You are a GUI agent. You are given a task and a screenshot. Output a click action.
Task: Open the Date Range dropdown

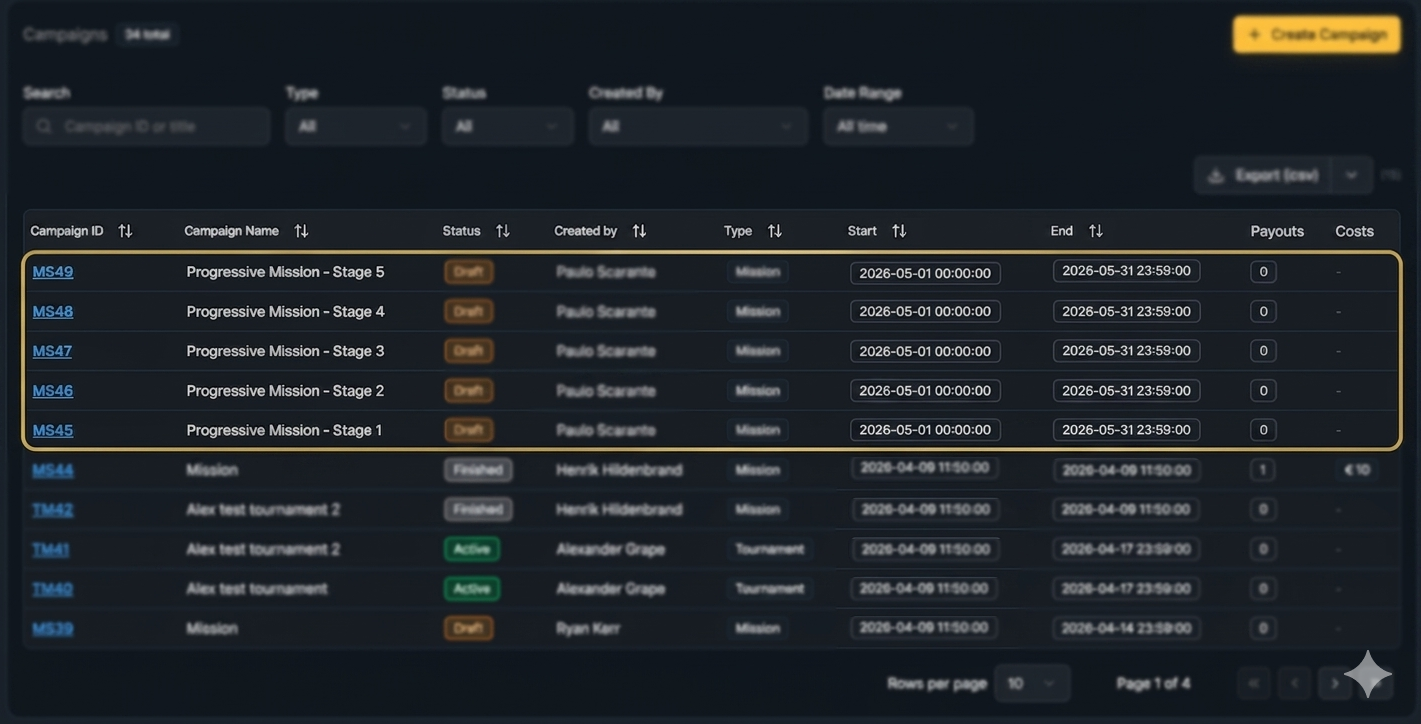(x=897, y=126)
